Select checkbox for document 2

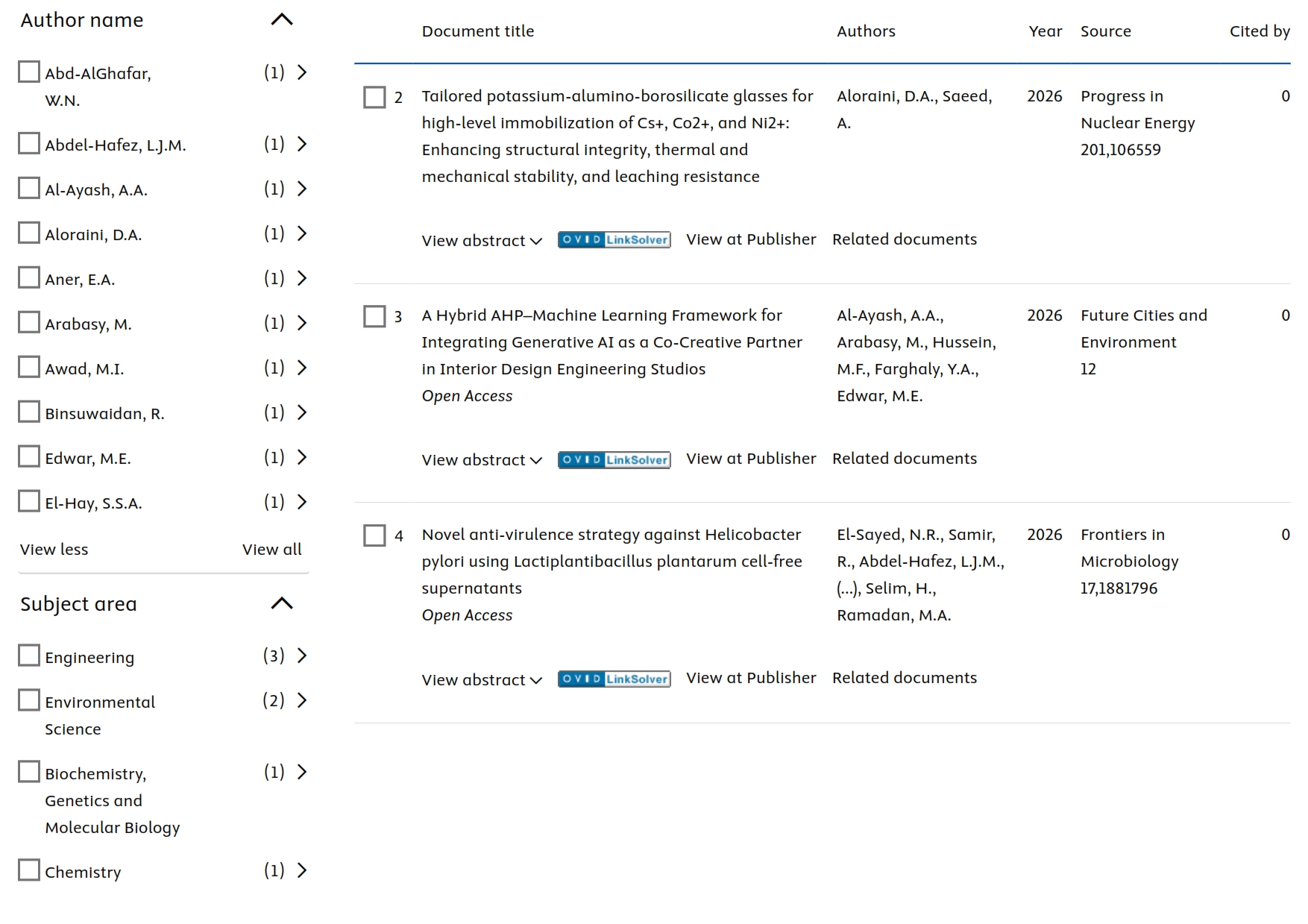click(x=374, y=97)
